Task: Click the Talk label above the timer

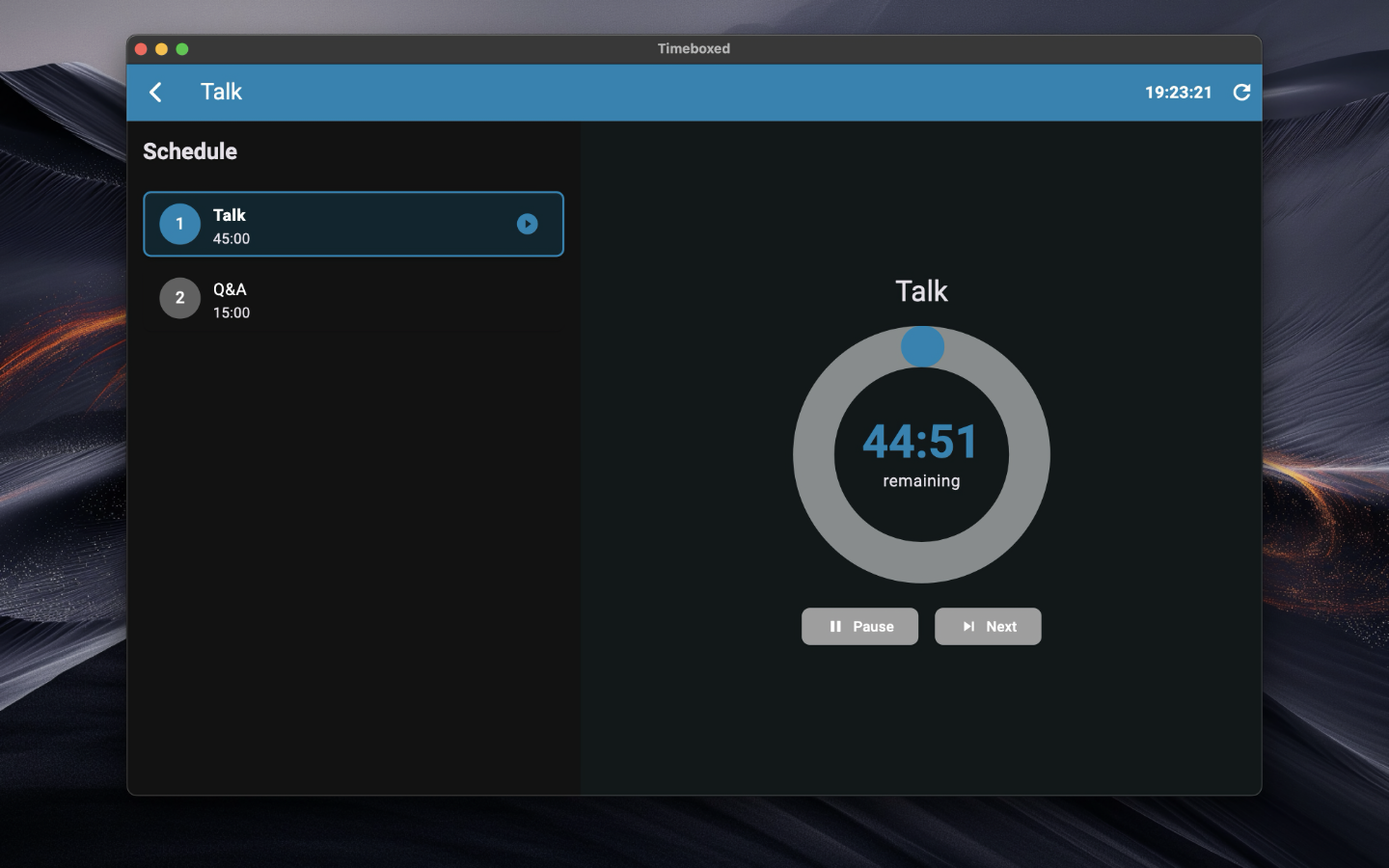Action: (921, 291)
